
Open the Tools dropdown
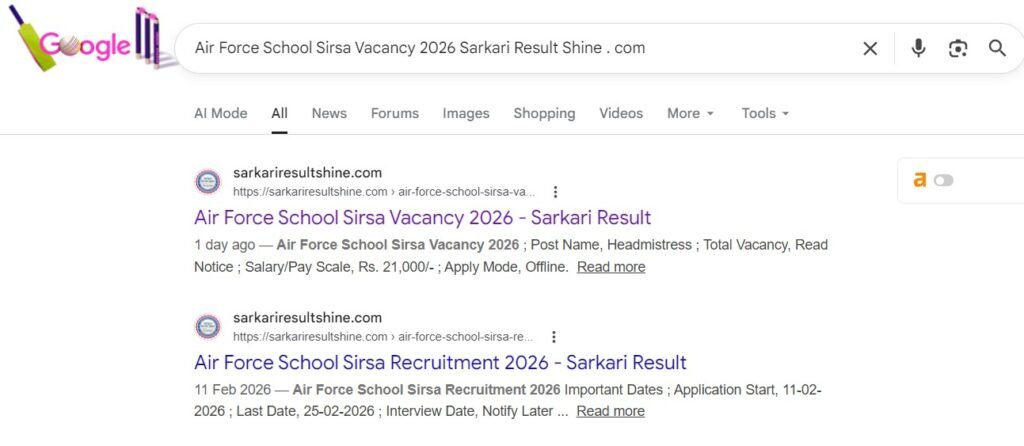[765, 113]
